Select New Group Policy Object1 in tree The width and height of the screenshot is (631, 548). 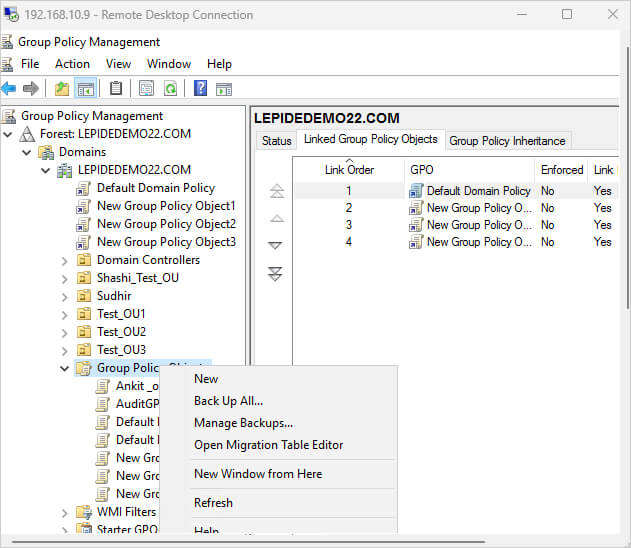tap(166, 206)
